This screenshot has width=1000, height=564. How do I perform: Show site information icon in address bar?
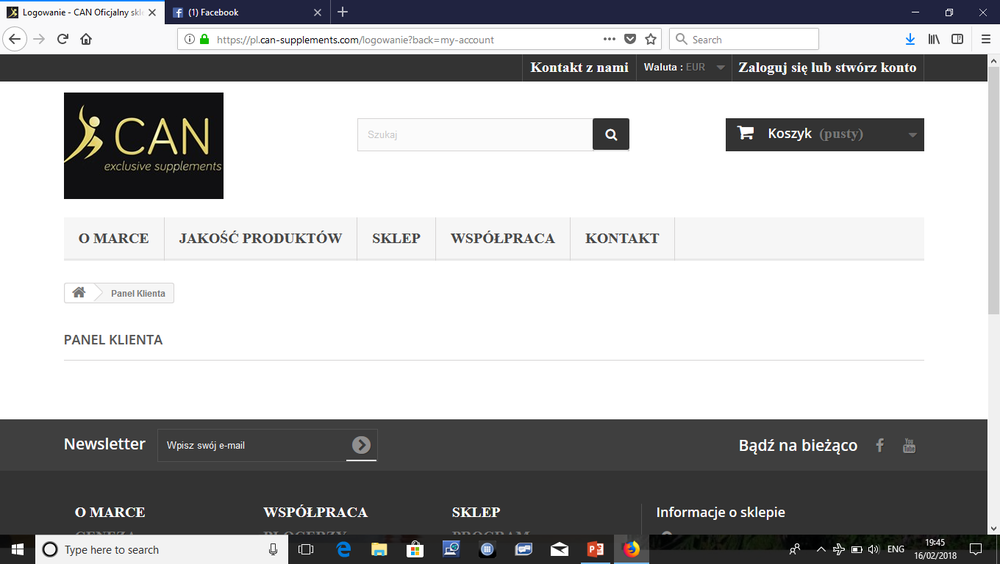189,39
